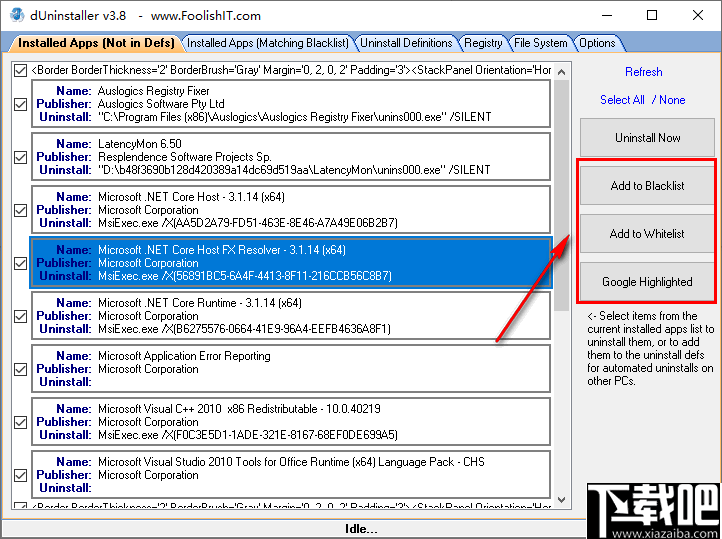This screenshot has width=722, height=539.
Task: Select Microsoft .NET Core Host FX Resolver entry
Action: click(x=291, y=263)
